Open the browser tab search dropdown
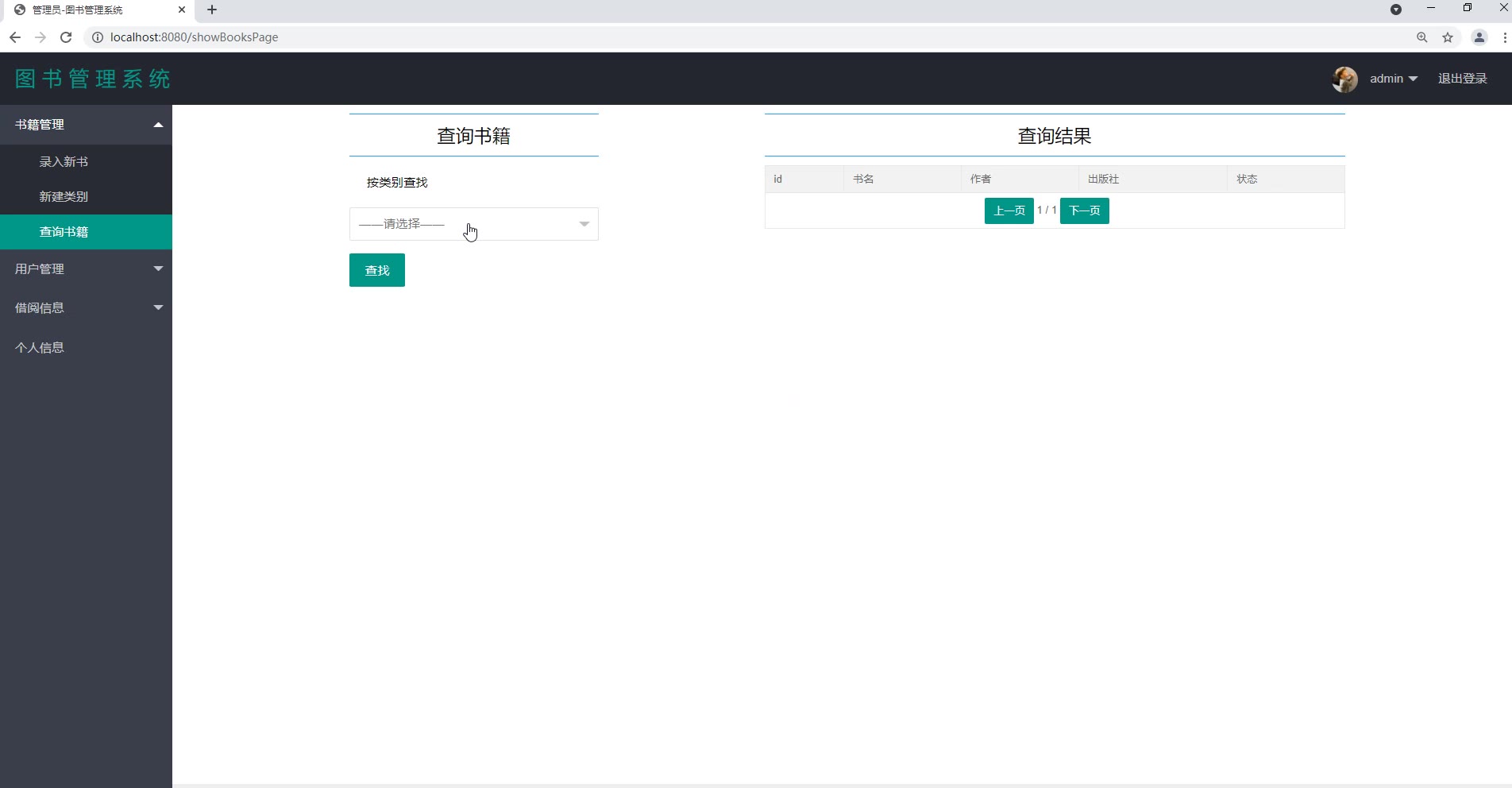 [1395, 10]
